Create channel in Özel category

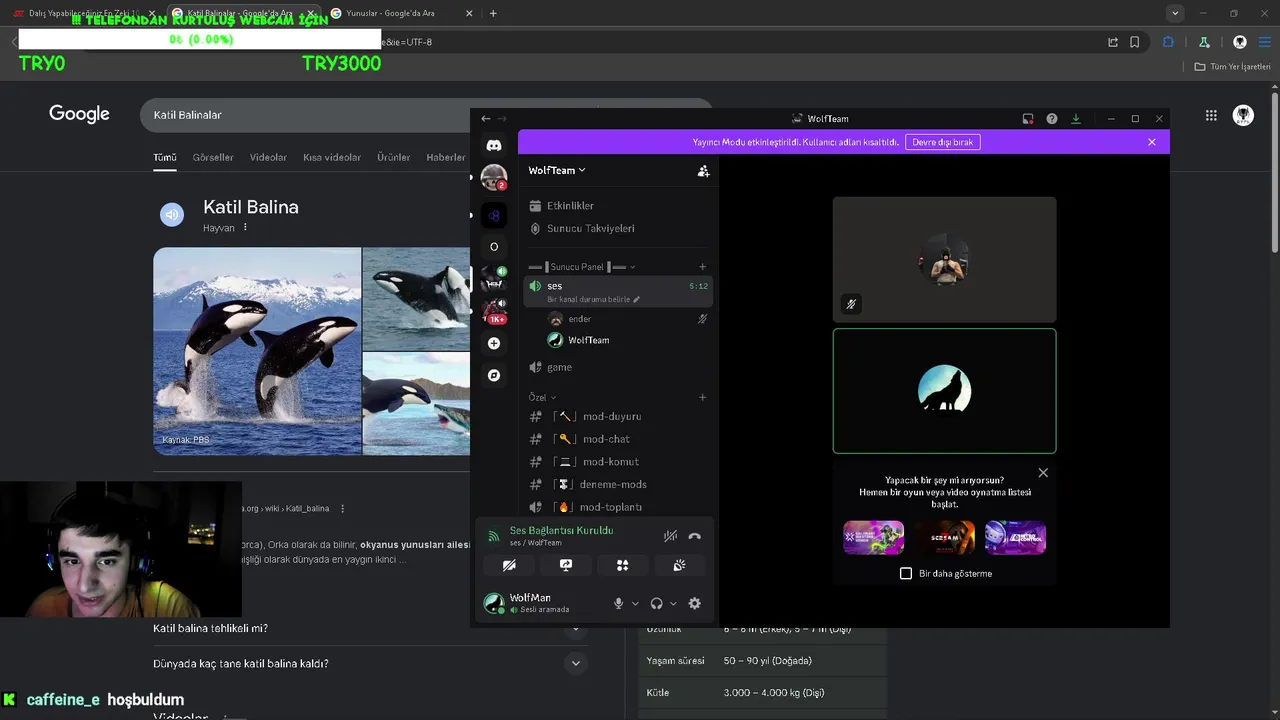pos(702,397)
